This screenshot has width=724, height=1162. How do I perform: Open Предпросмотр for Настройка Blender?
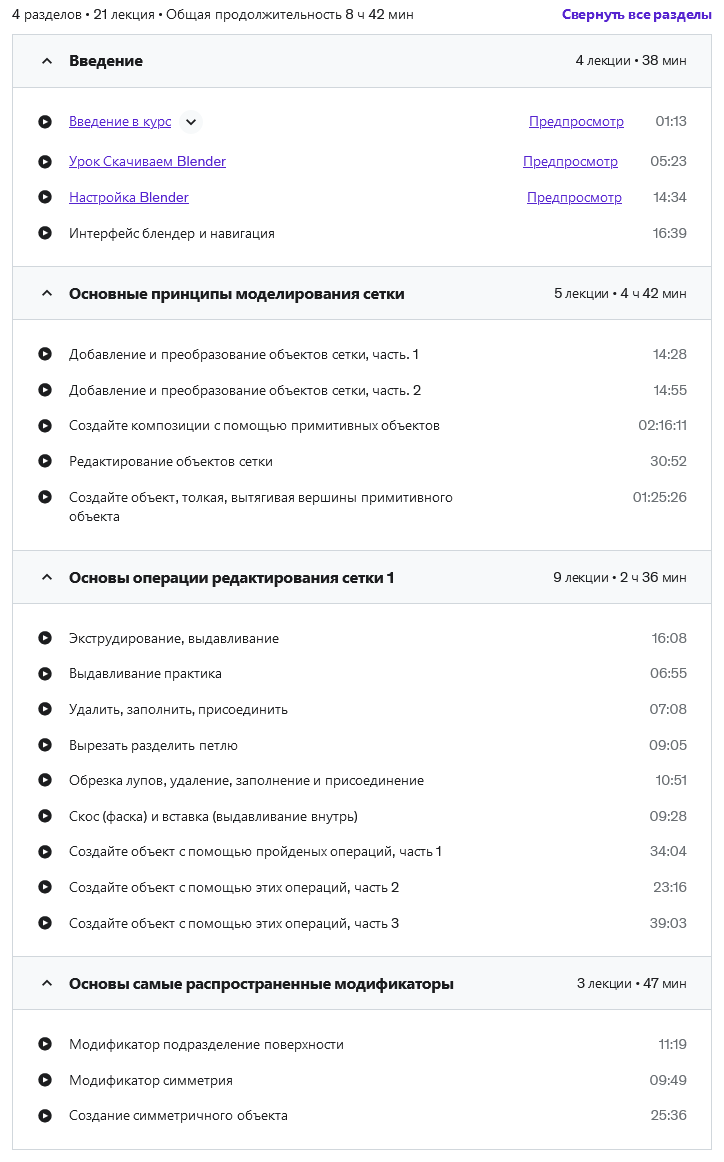[x=574, y=198]
